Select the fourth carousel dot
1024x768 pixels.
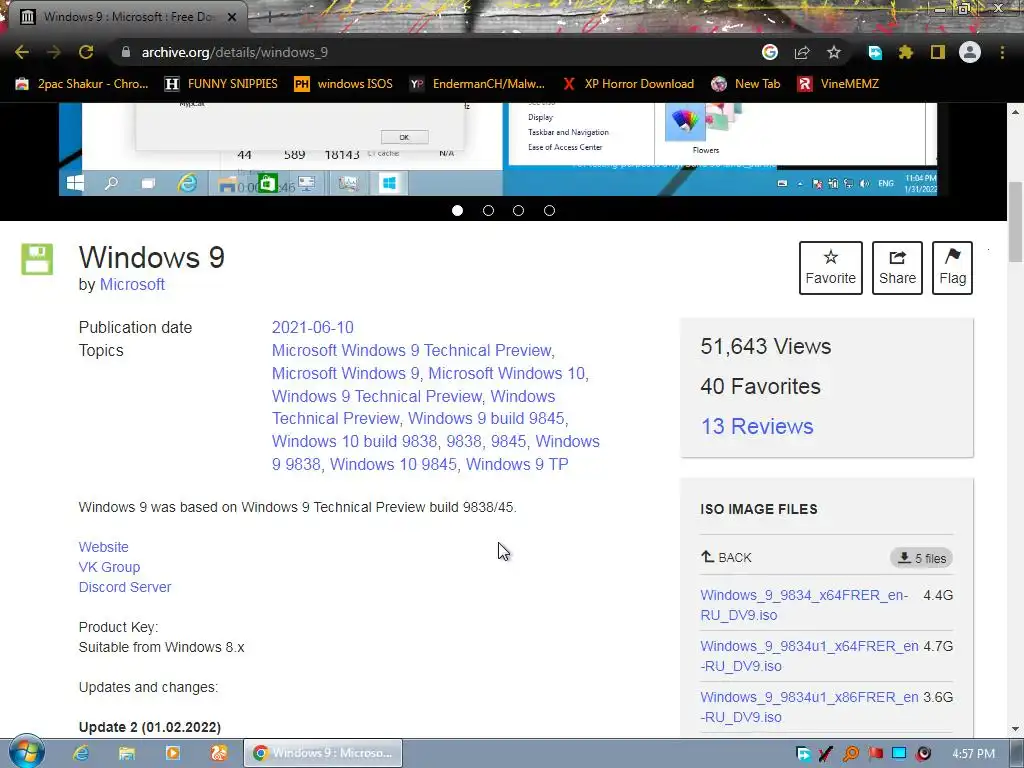pyautogui.click(x=549, y=210)
